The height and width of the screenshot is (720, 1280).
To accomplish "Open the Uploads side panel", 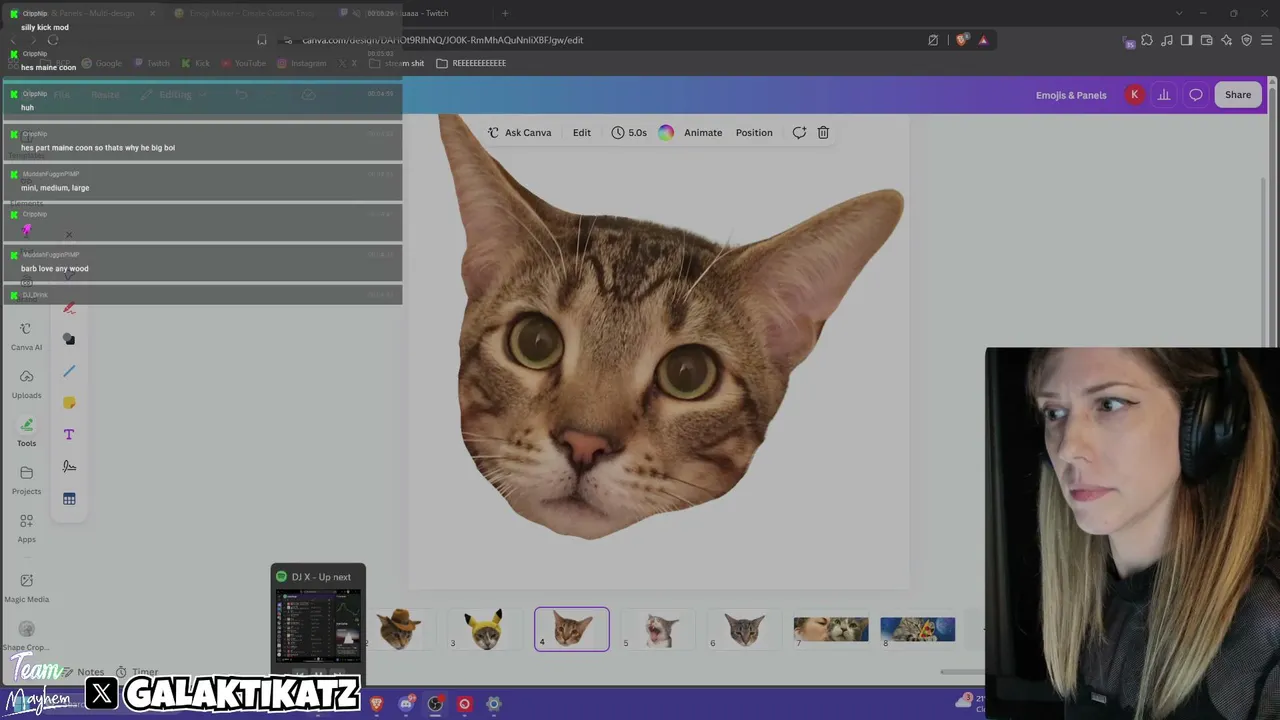I will click(26, 385).
